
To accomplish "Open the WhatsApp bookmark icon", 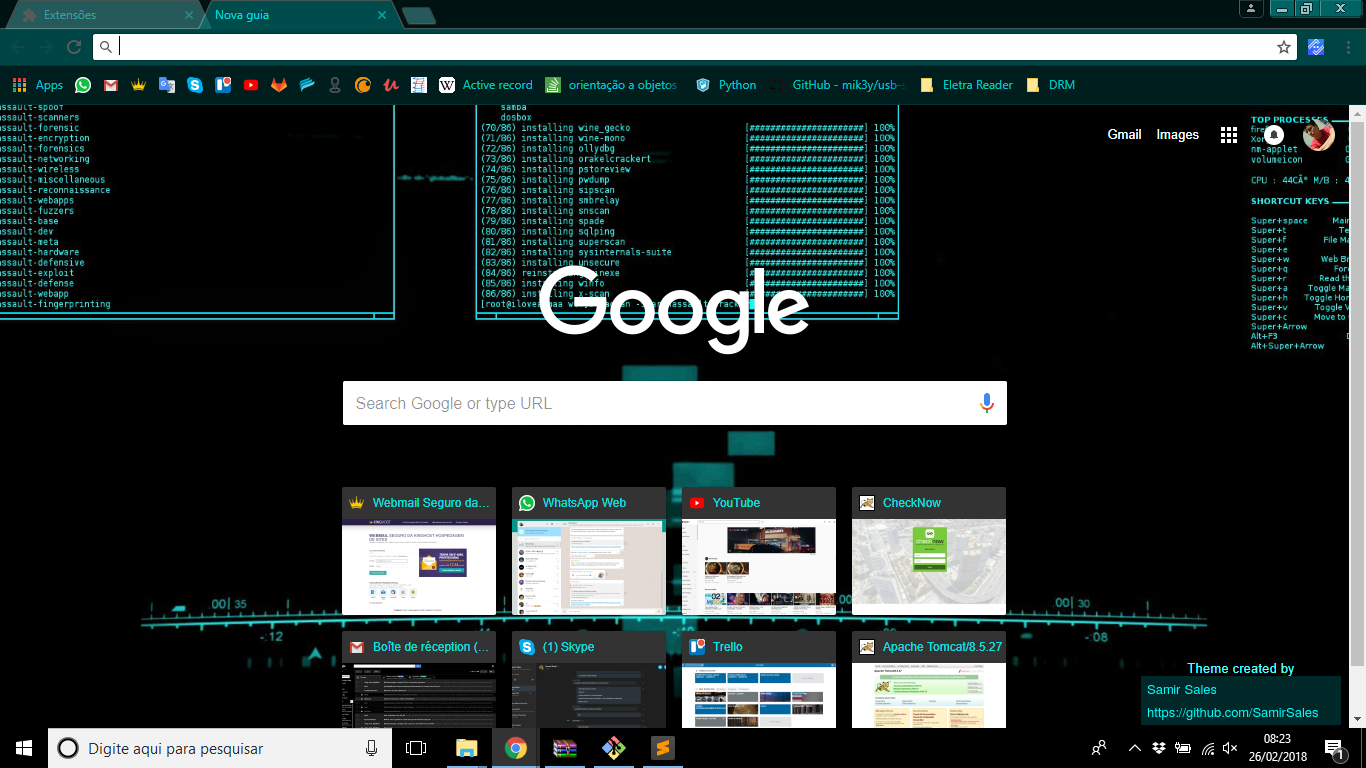I will pos(83,85).
